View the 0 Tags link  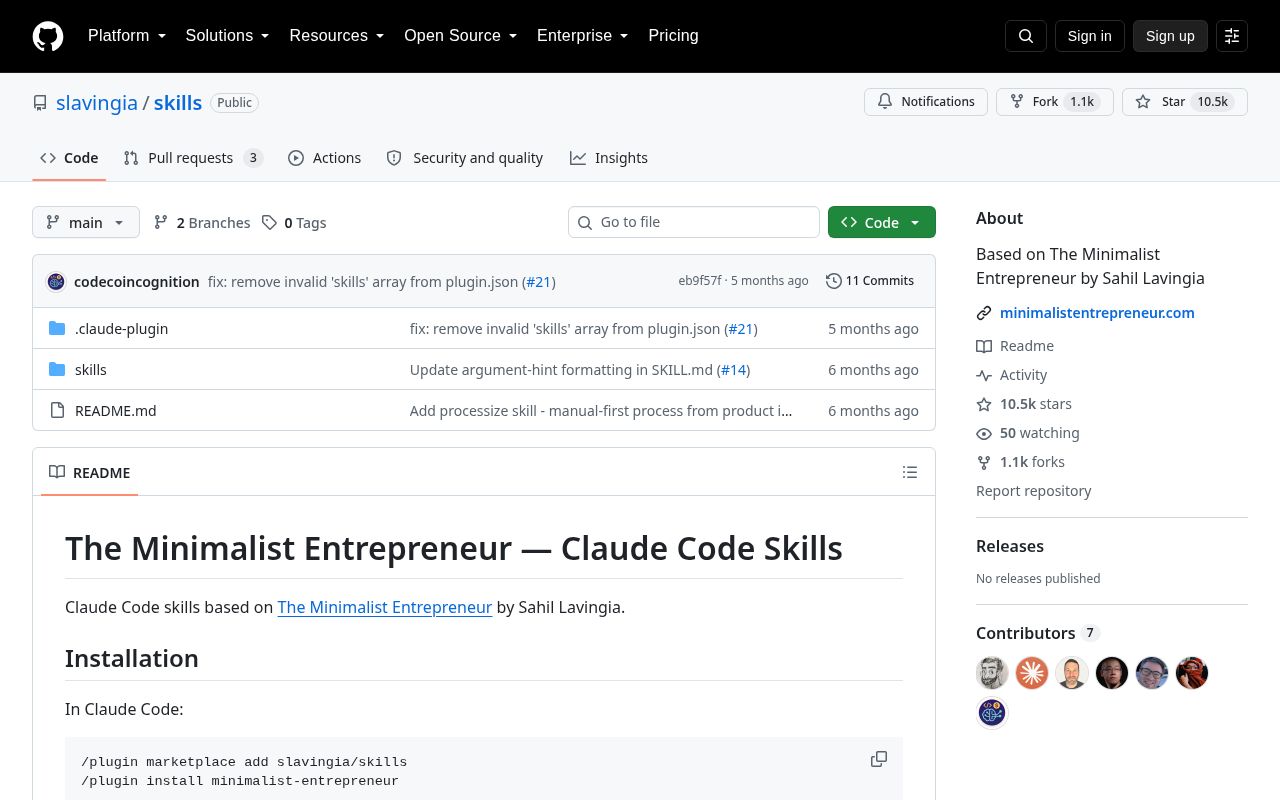pyautogui.click(x=294, y=222)
